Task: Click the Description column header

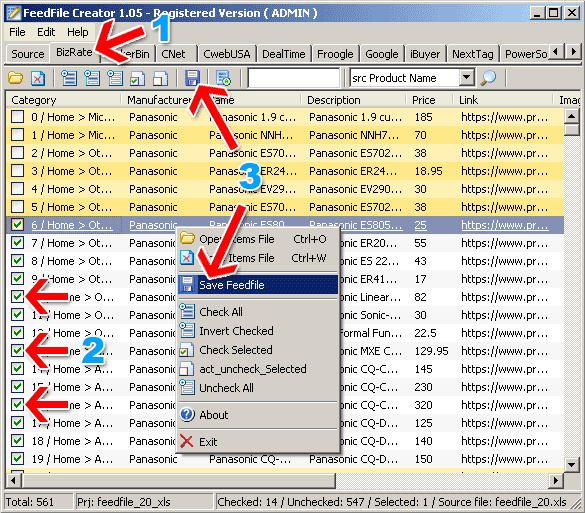Action: 354,100
